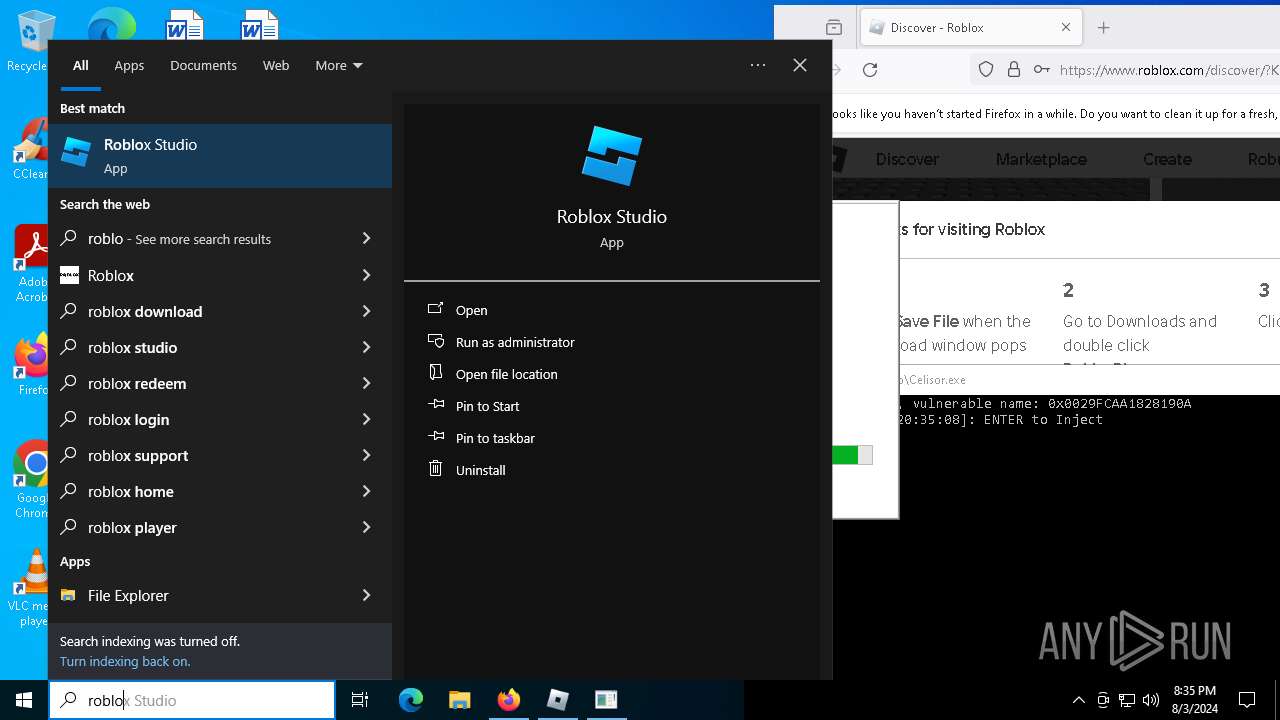Click the Open file location icon
The width and height of the screenshot is (1280, 720).
[435, 373]
